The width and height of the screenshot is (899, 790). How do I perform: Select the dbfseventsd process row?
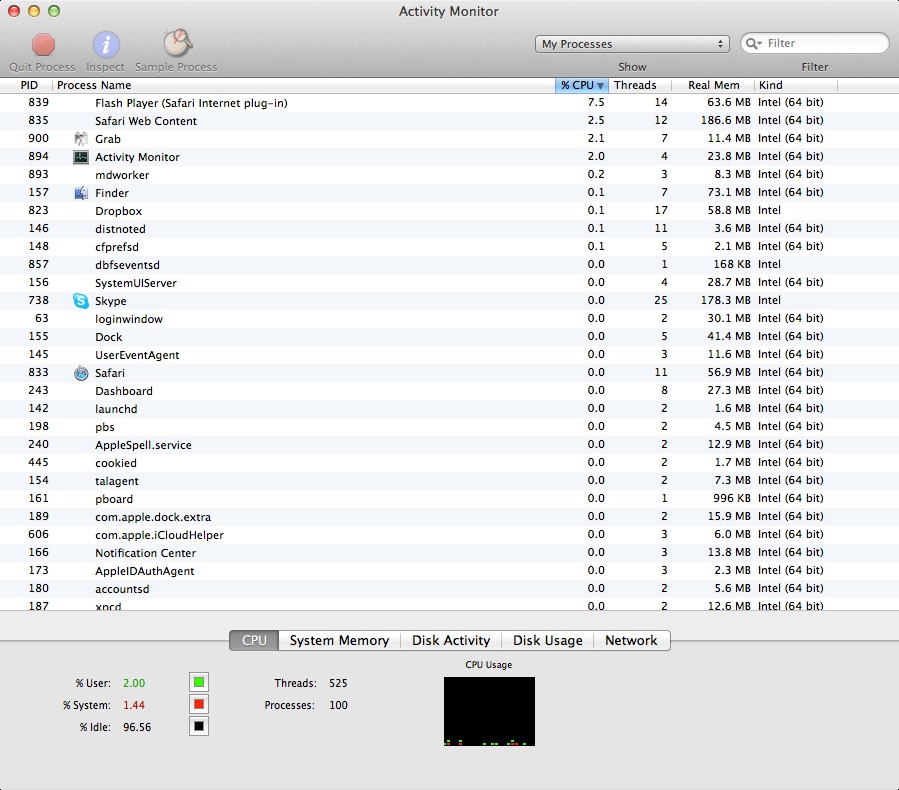point(450,264)
